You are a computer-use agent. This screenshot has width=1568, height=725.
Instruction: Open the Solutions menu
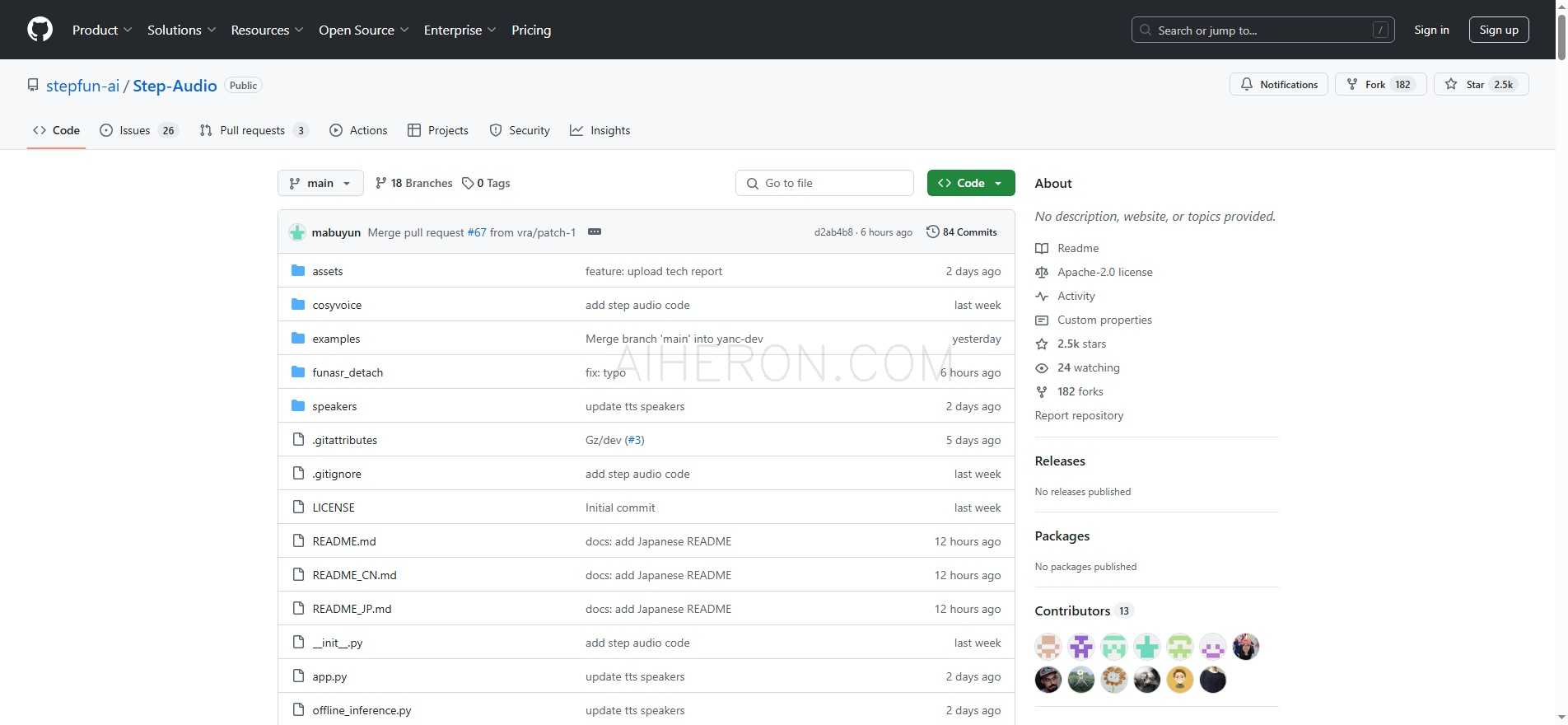pos(181,30)
